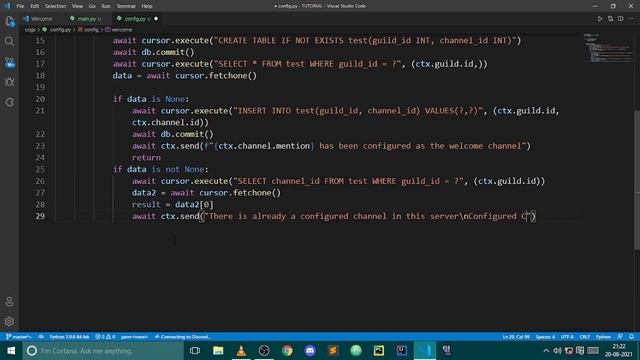This screenshot has height=360, width=640.
Task: Click the result = data2[0] line
Action: [173, 204]
